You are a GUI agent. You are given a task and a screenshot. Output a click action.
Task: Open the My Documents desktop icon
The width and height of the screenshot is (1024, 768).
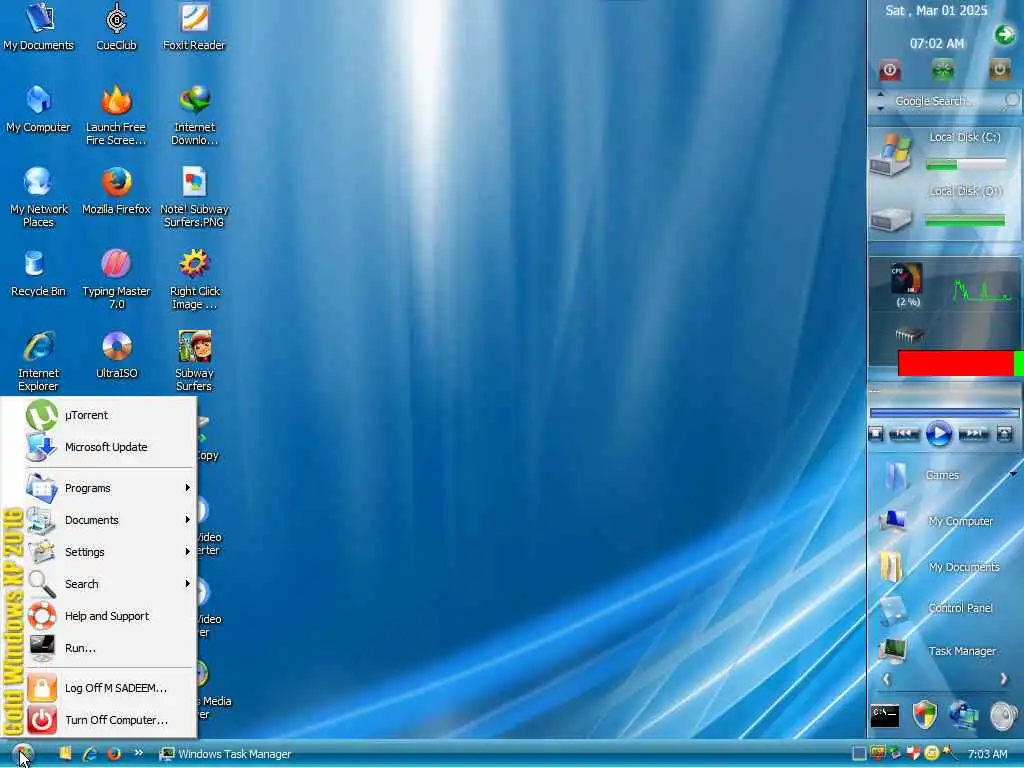(39, 27)
